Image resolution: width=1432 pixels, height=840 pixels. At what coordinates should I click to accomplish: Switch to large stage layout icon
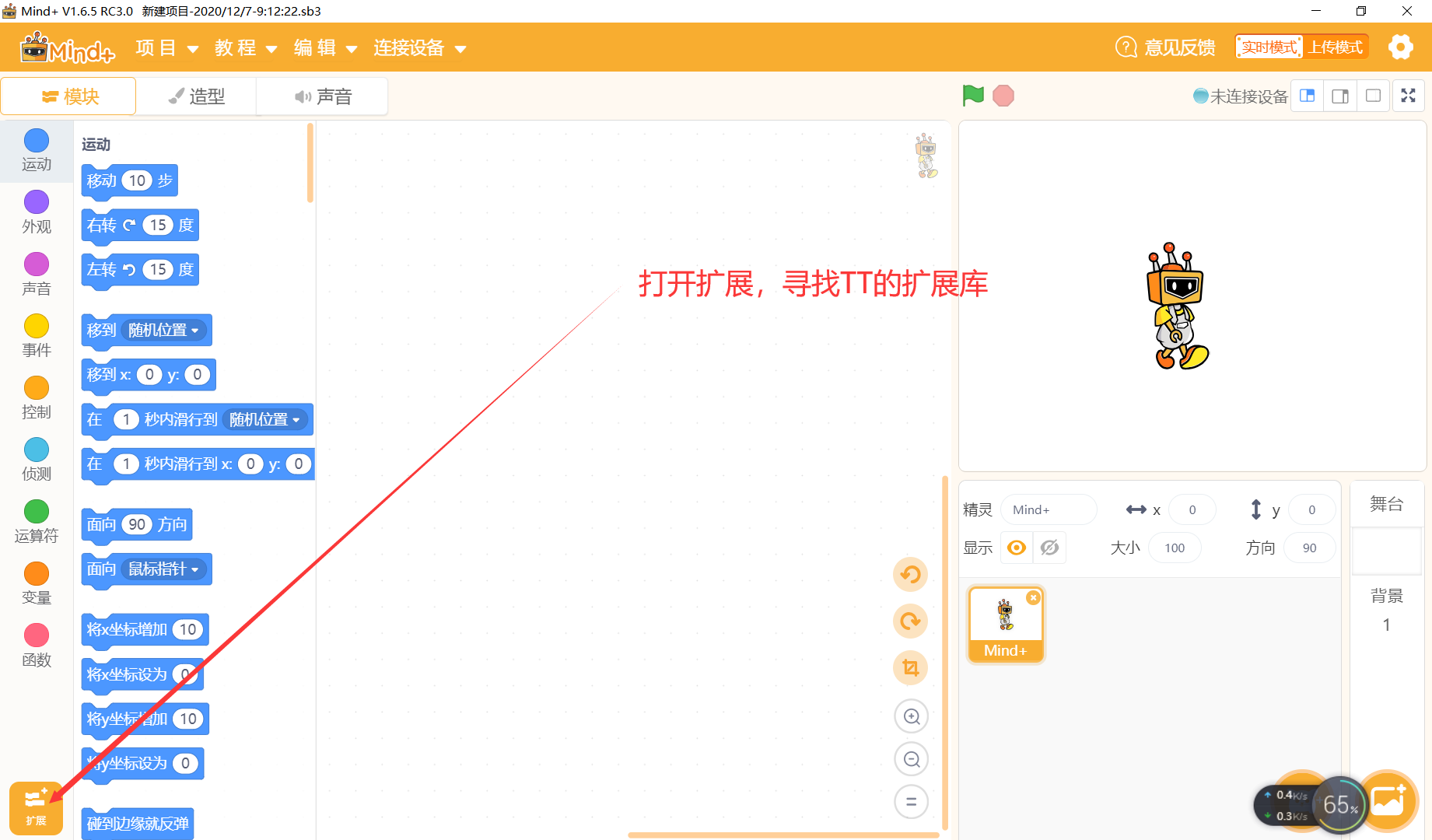pos(1340,96)
